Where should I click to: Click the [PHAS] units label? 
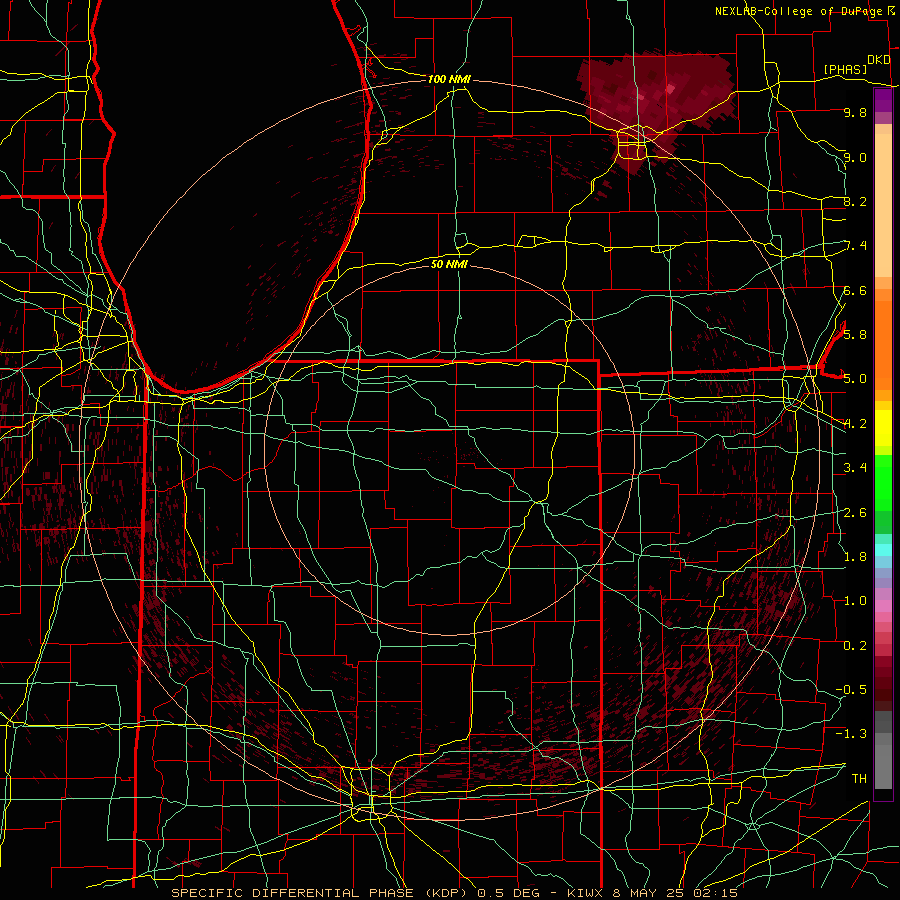(845, 70)
